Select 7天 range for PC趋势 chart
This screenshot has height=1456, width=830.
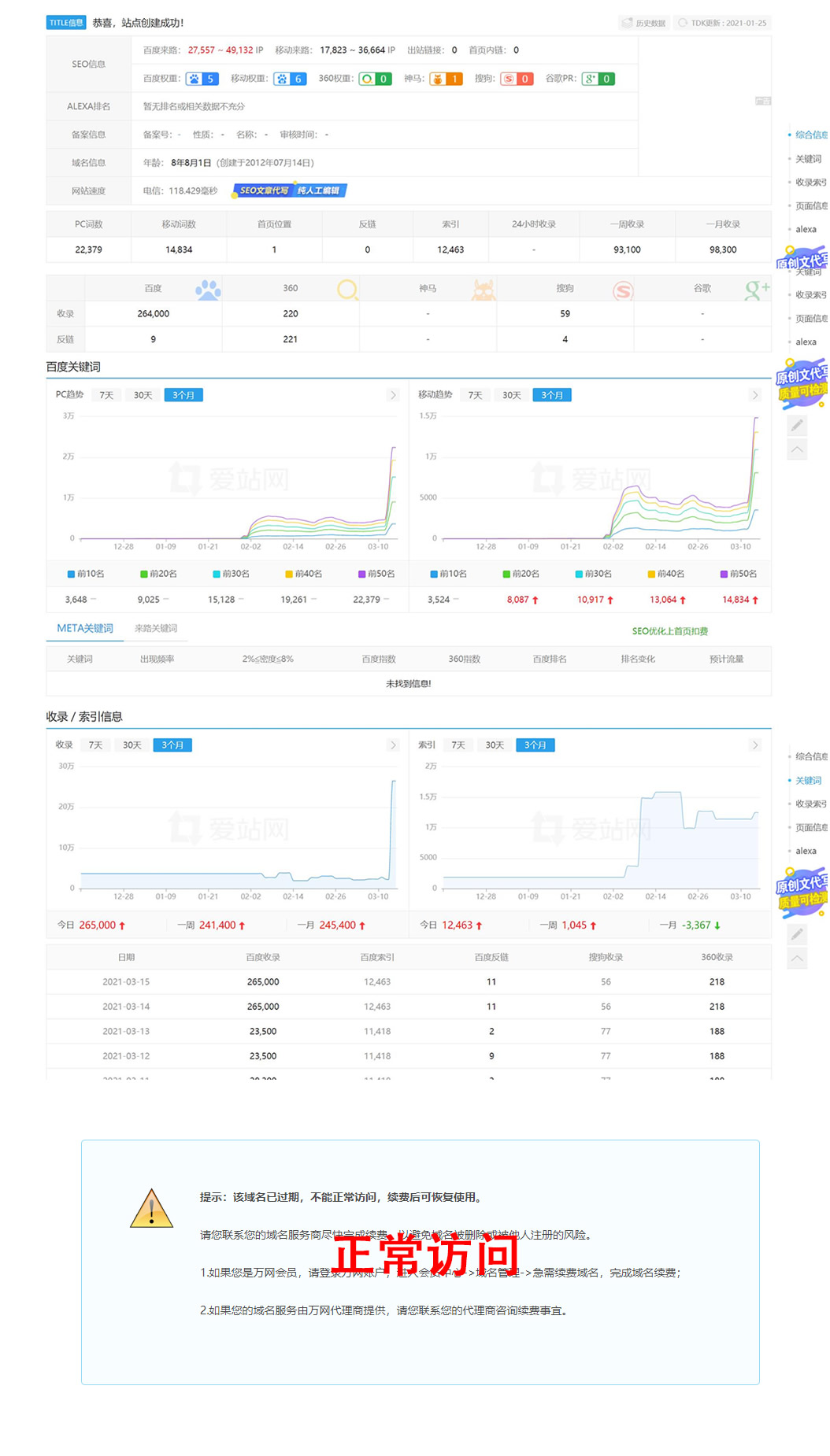click(106, 395)
